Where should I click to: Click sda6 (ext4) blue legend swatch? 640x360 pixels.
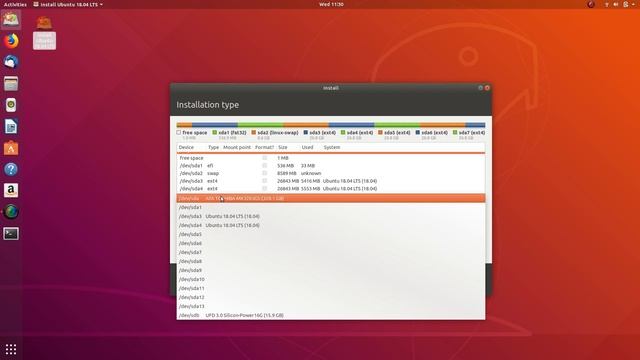418,133
